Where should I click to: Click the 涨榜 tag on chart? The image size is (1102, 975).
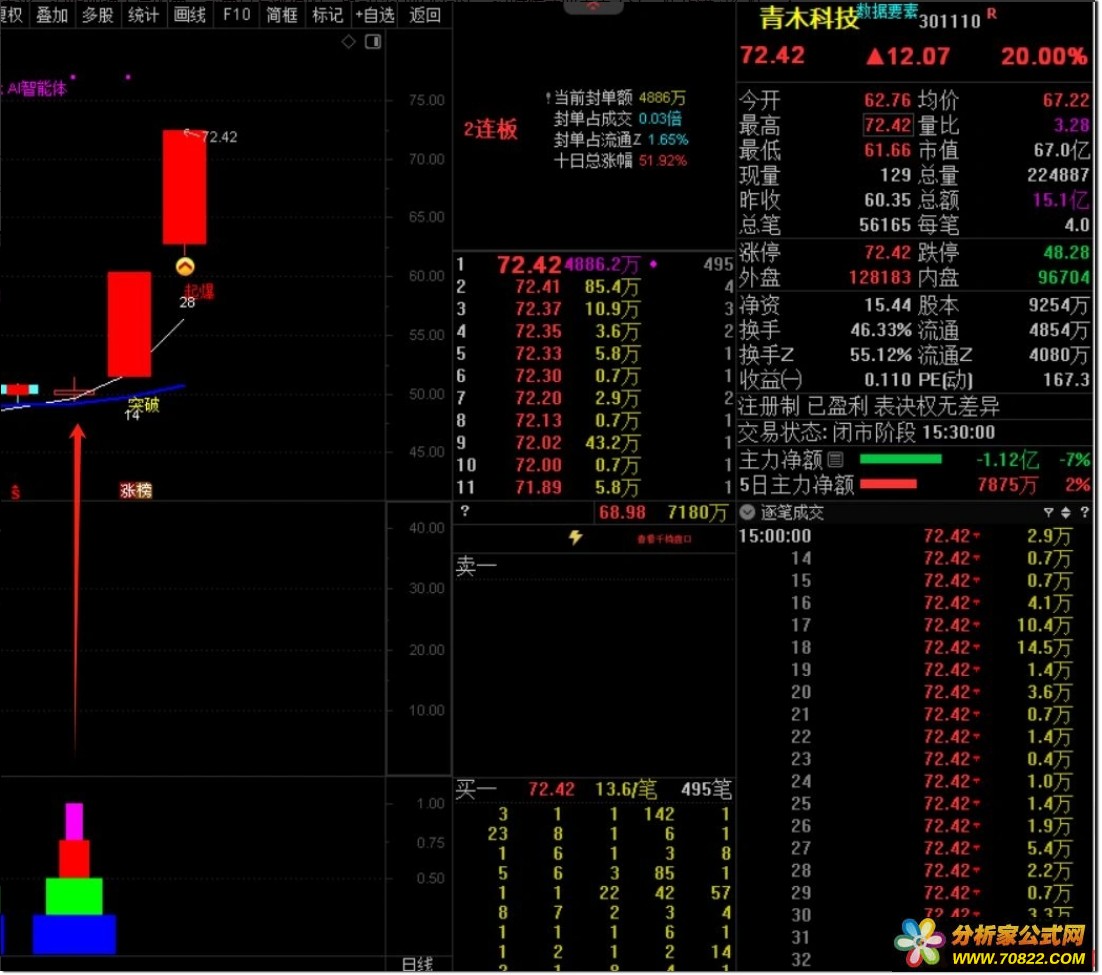(136, 490)
